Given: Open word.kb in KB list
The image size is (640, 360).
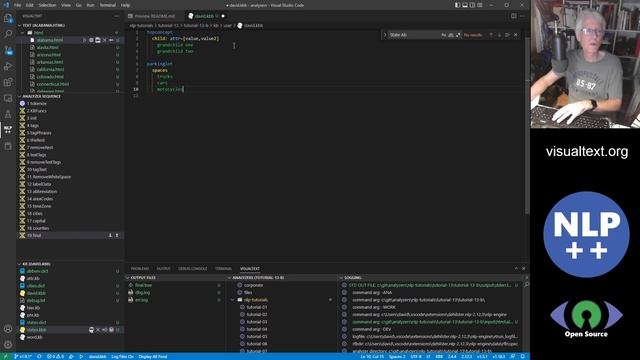Looking at the screenshot, I should (34, 337).
